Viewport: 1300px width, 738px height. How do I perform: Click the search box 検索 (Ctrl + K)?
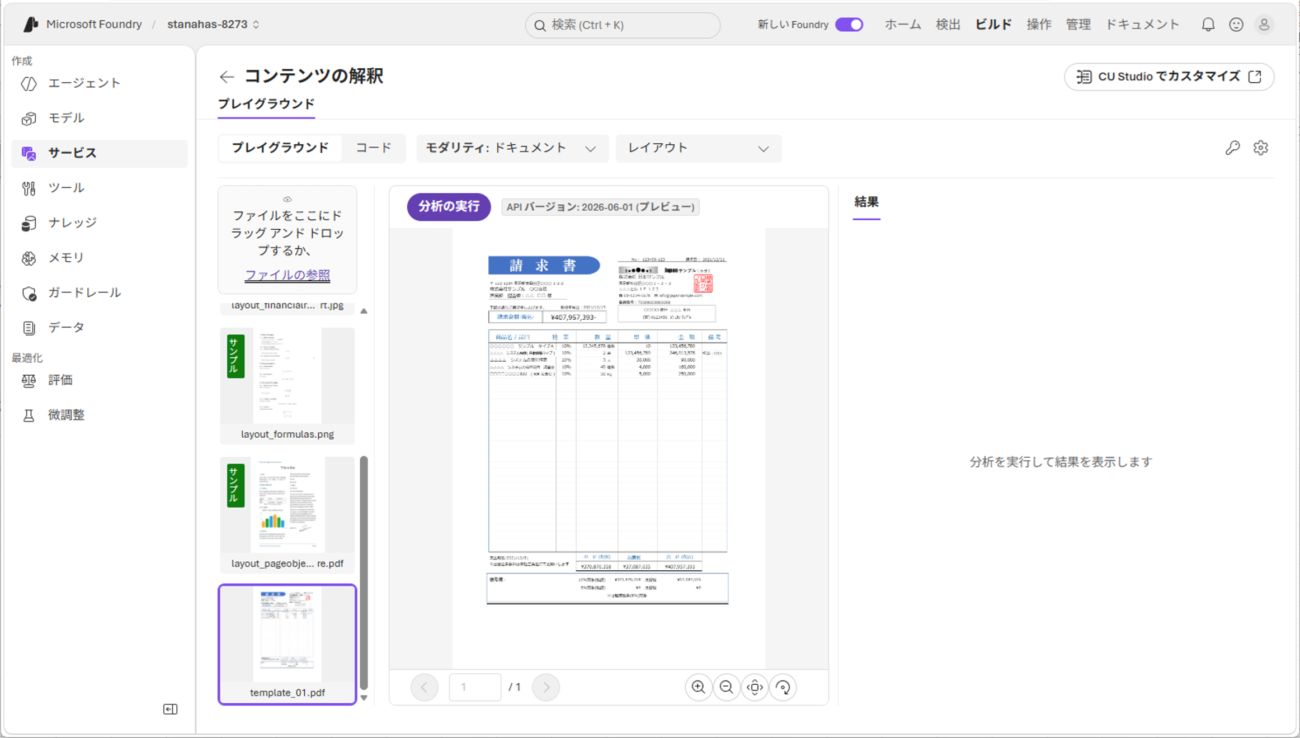623,25
